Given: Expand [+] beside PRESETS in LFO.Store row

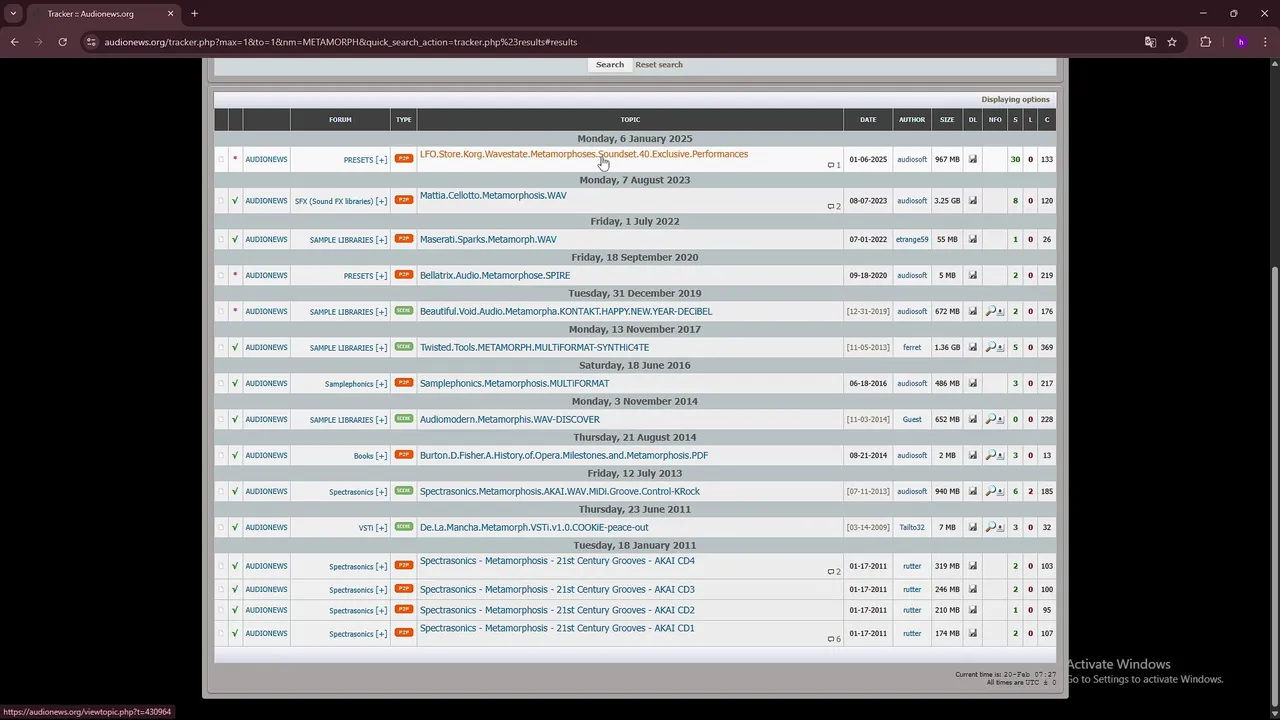Looking at the screenshot, I should click(x=381, y=160).
